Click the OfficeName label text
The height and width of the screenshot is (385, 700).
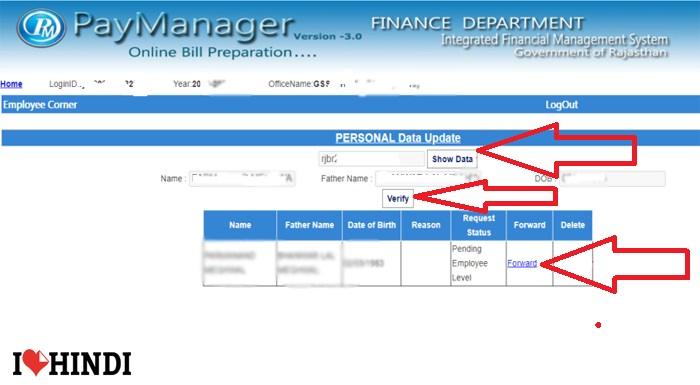point(290,84)
